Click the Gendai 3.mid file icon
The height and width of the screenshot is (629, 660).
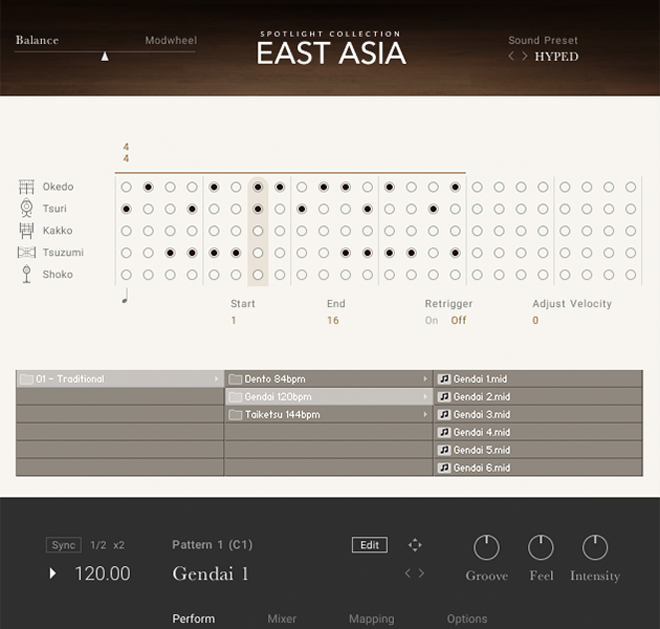tap(444, 414)
